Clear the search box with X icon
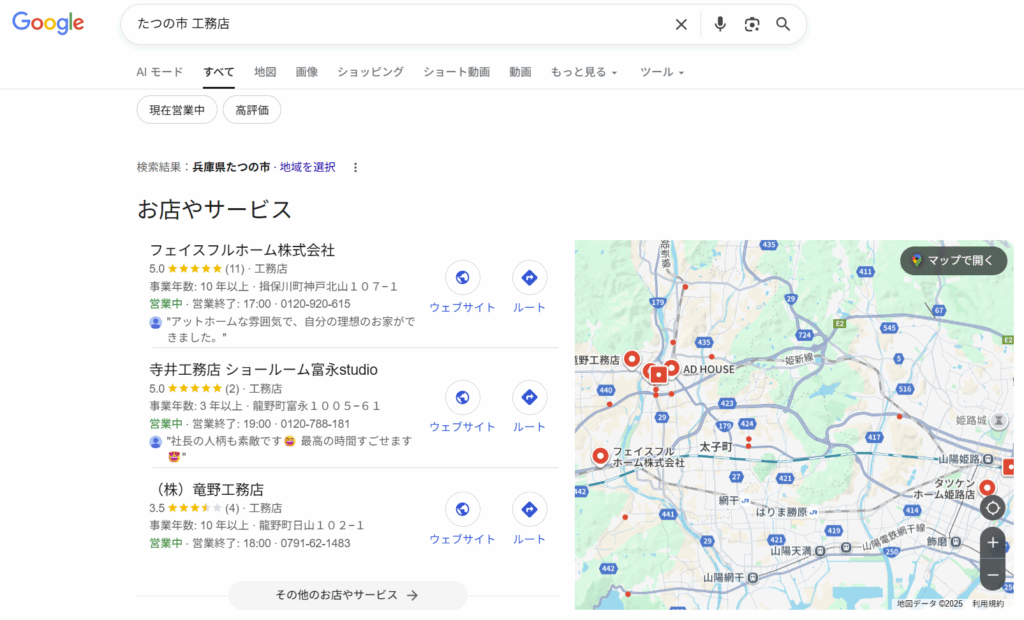 tap(681, 24)
